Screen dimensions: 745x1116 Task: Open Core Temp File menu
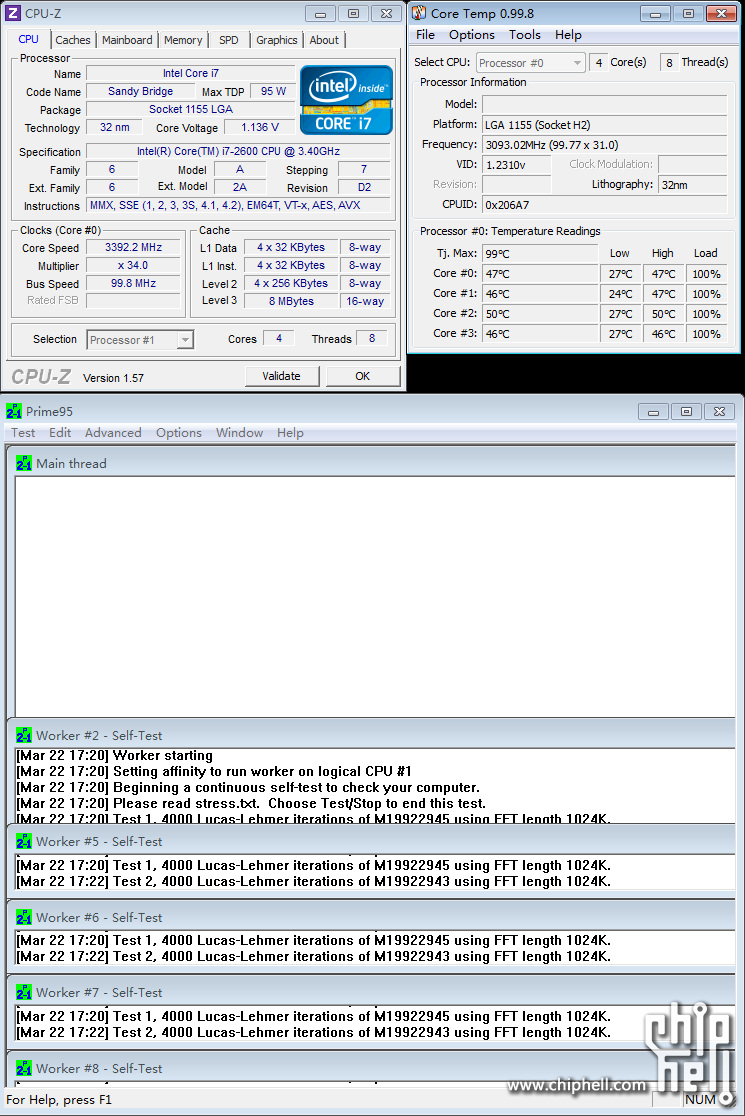(425, 35)
